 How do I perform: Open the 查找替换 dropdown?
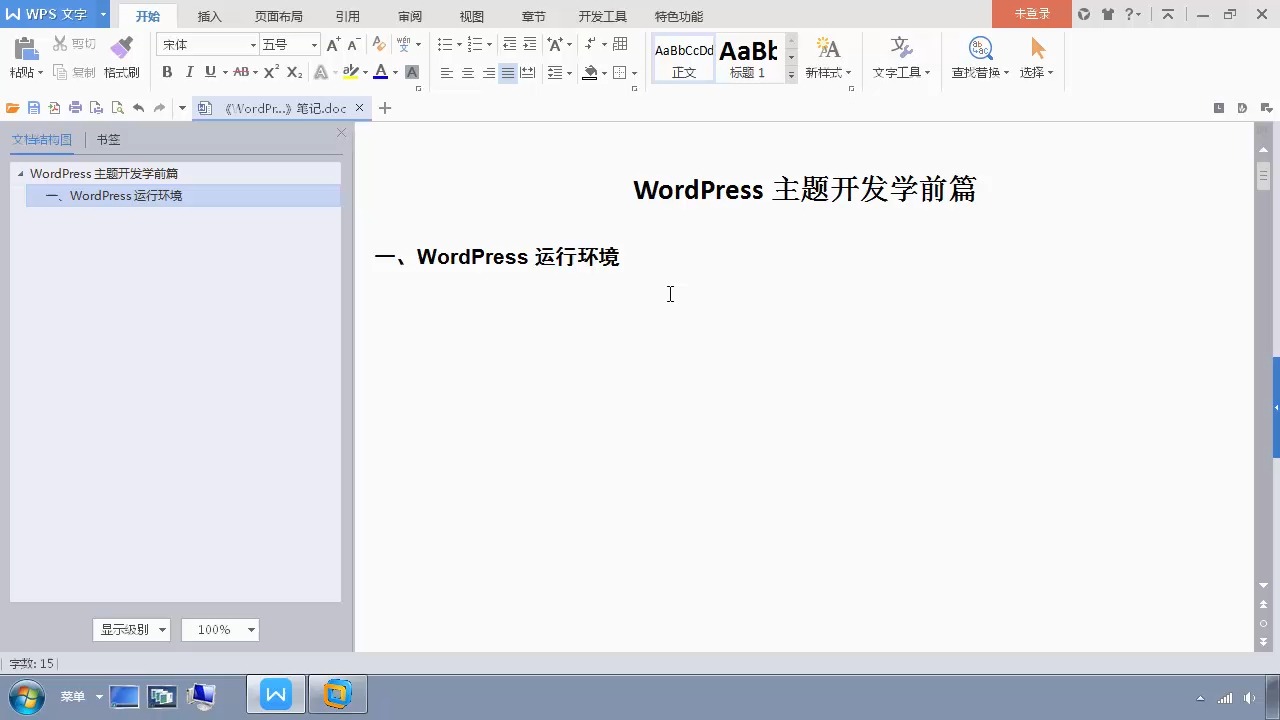click(980, 58)
